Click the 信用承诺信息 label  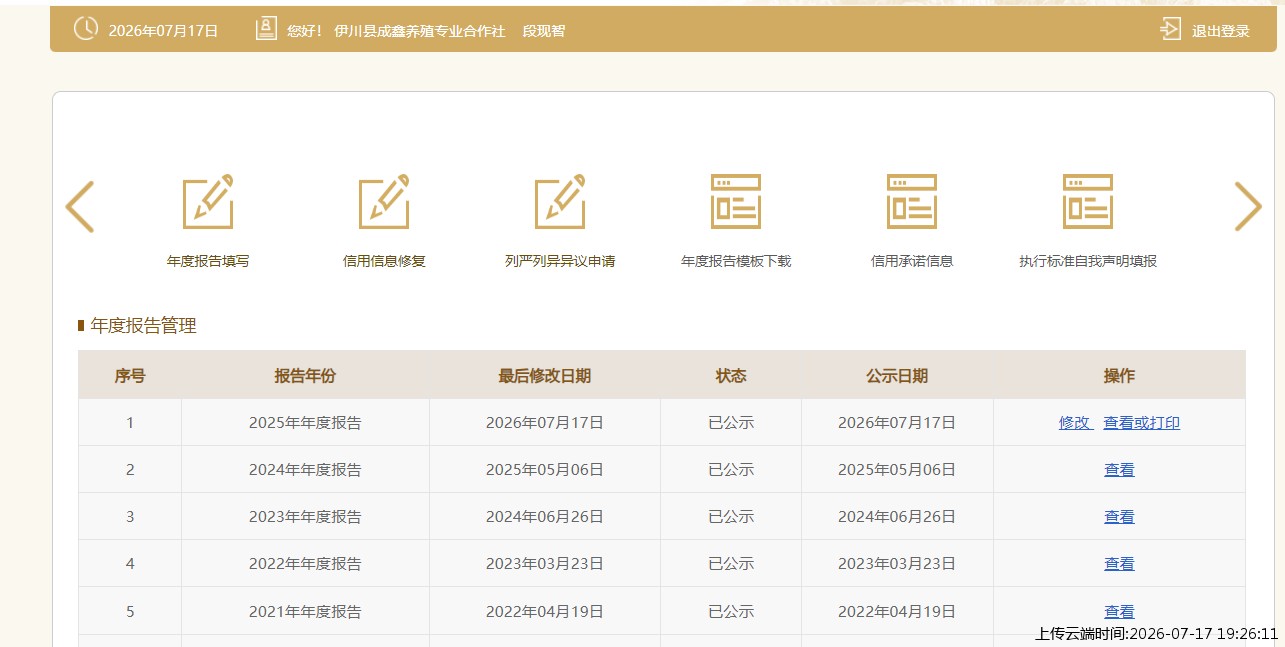(x=912, y=261)
